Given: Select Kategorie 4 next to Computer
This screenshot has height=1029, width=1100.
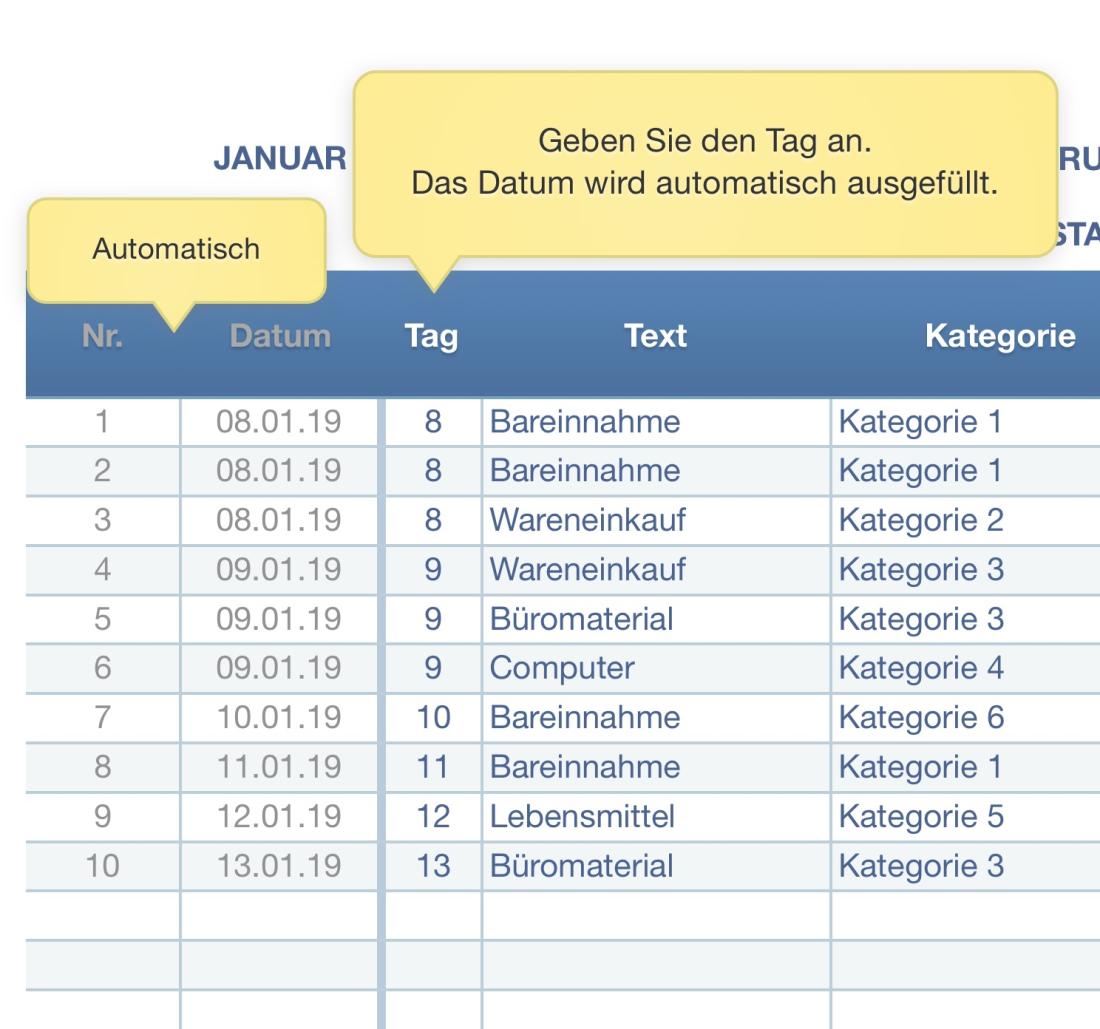Looking at the screenshot, I should point(921,667).
